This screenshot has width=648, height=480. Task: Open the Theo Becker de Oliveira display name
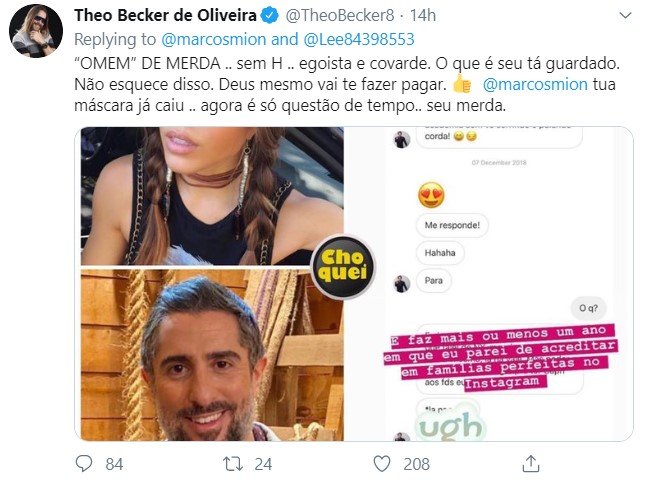(165, 15)
